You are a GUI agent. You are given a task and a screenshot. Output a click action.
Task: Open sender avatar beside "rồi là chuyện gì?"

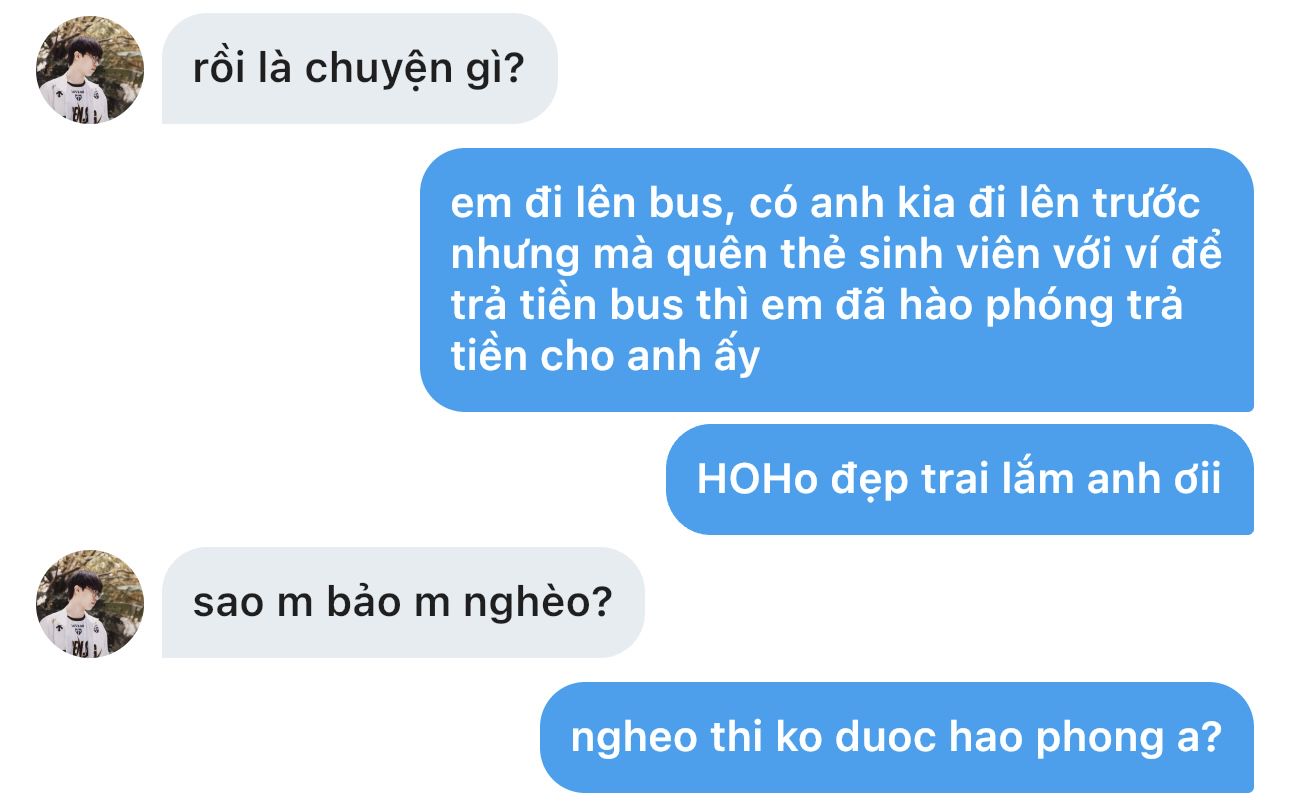coord(90,70)
